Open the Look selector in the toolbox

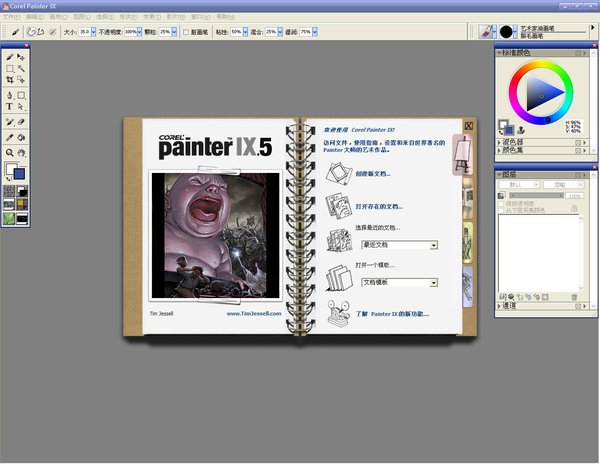[x=9, y=218]
